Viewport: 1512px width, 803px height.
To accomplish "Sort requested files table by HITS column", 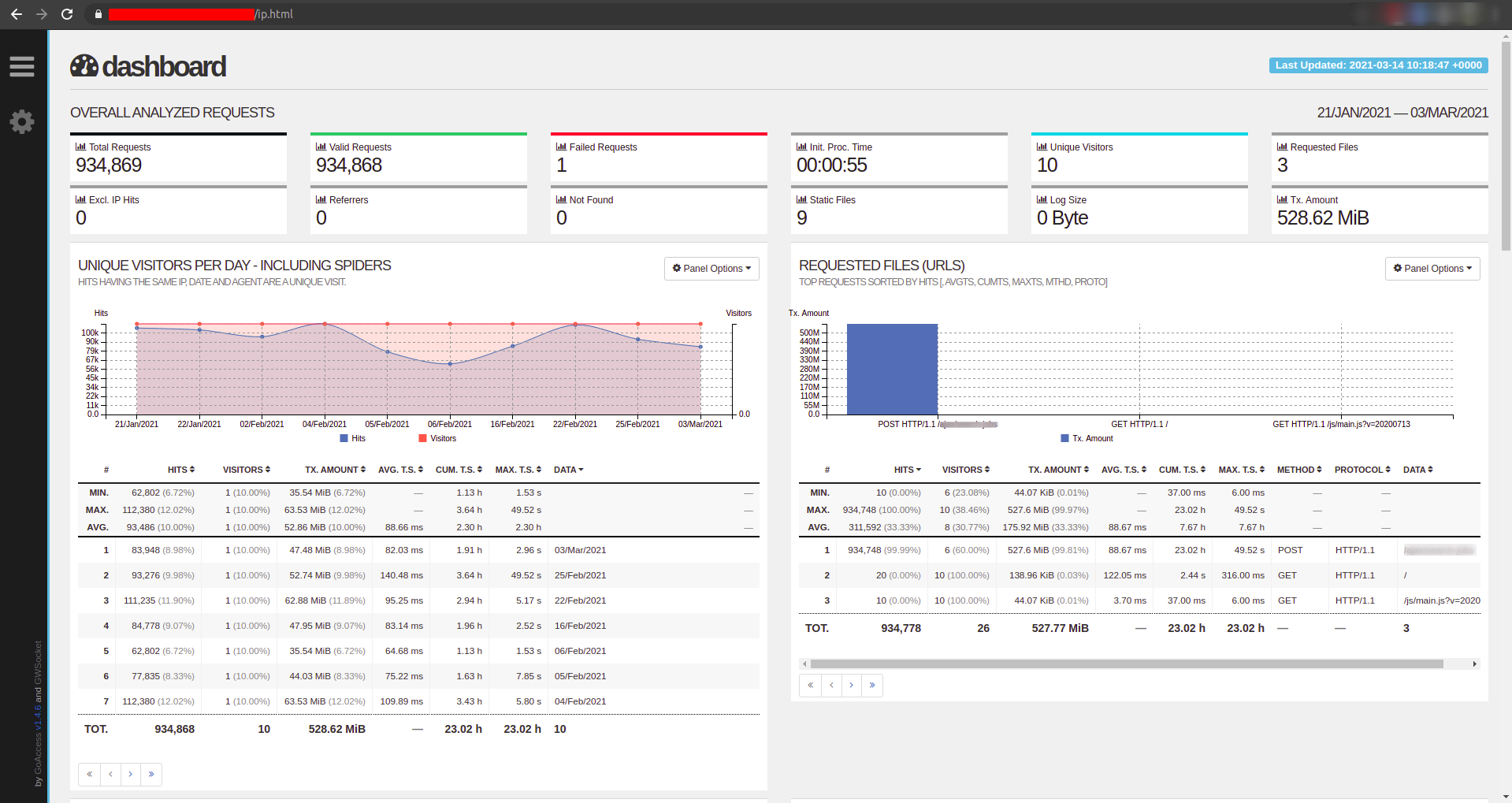I will click(908, 470).
